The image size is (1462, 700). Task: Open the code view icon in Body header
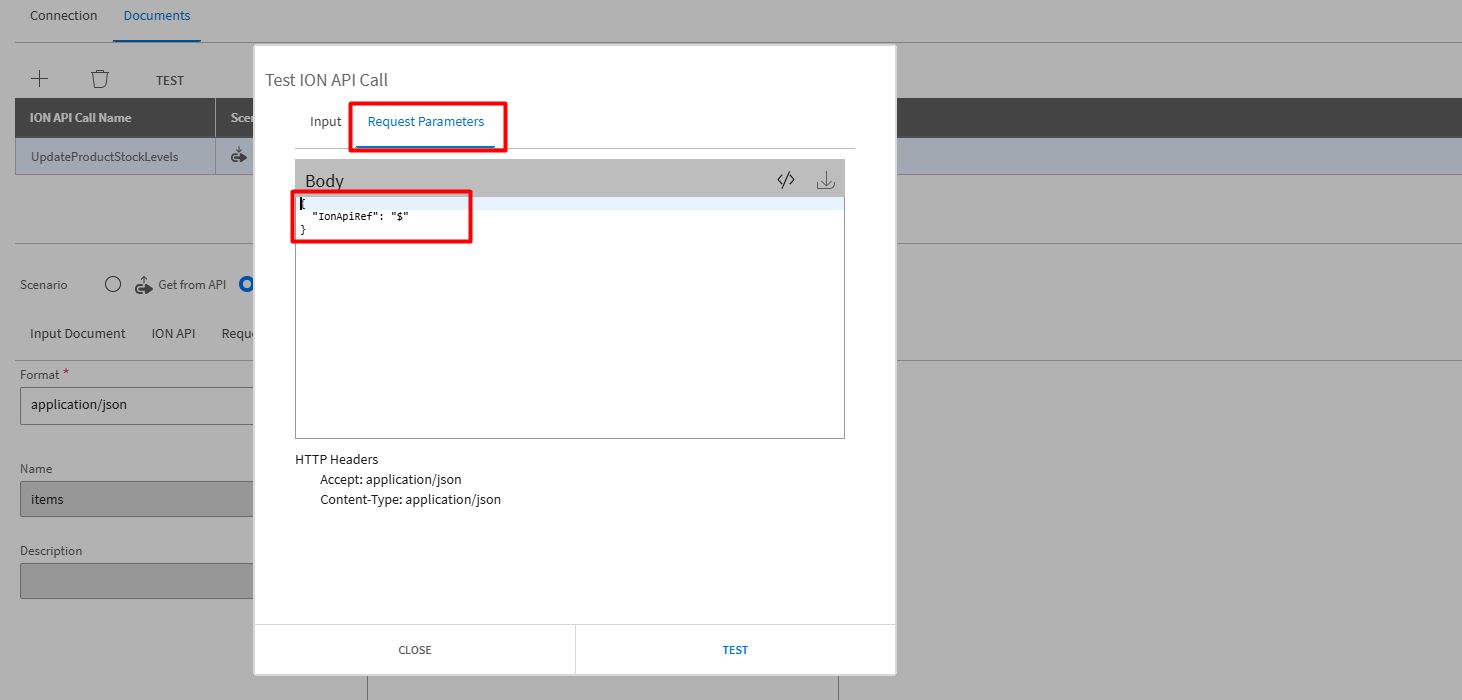(x=786, y=180)
